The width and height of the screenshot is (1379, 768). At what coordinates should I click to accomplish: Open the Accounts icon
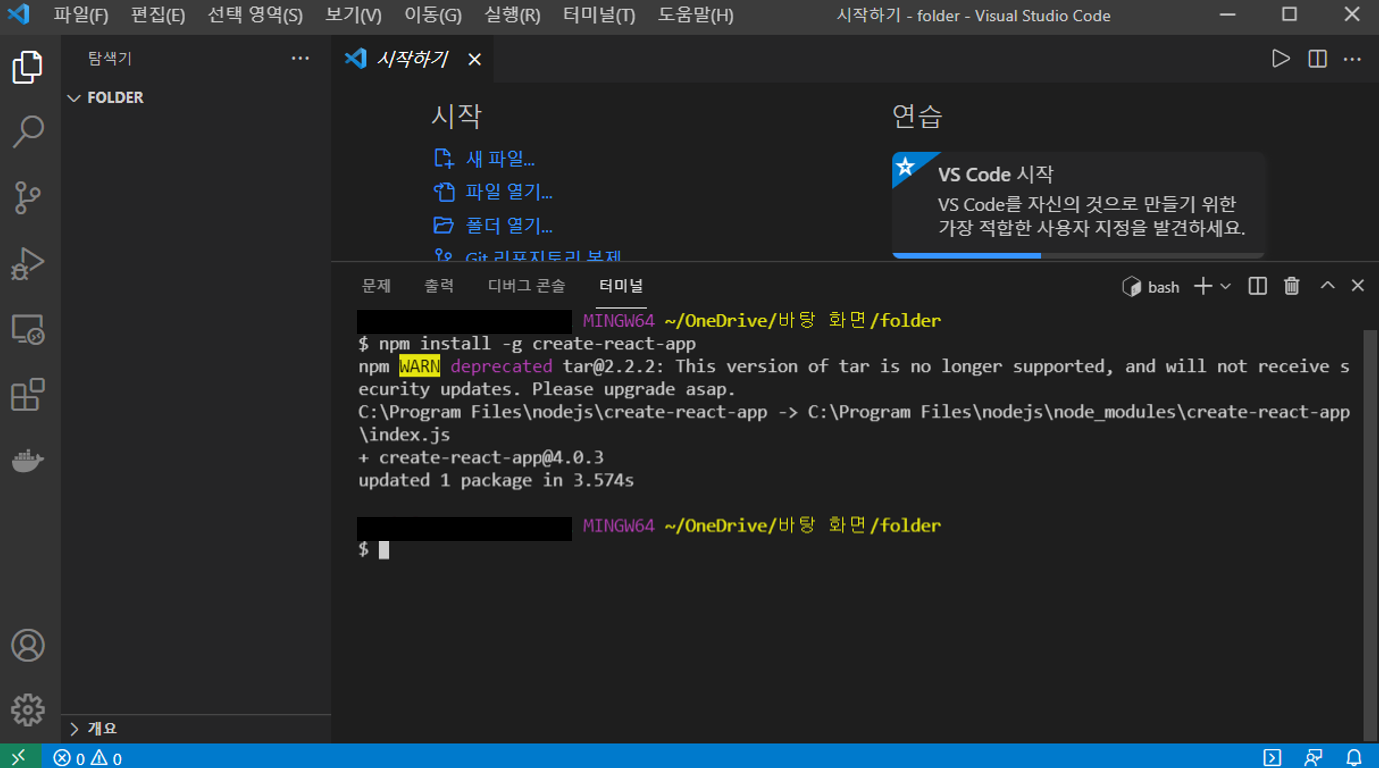(x=28, y=645)
